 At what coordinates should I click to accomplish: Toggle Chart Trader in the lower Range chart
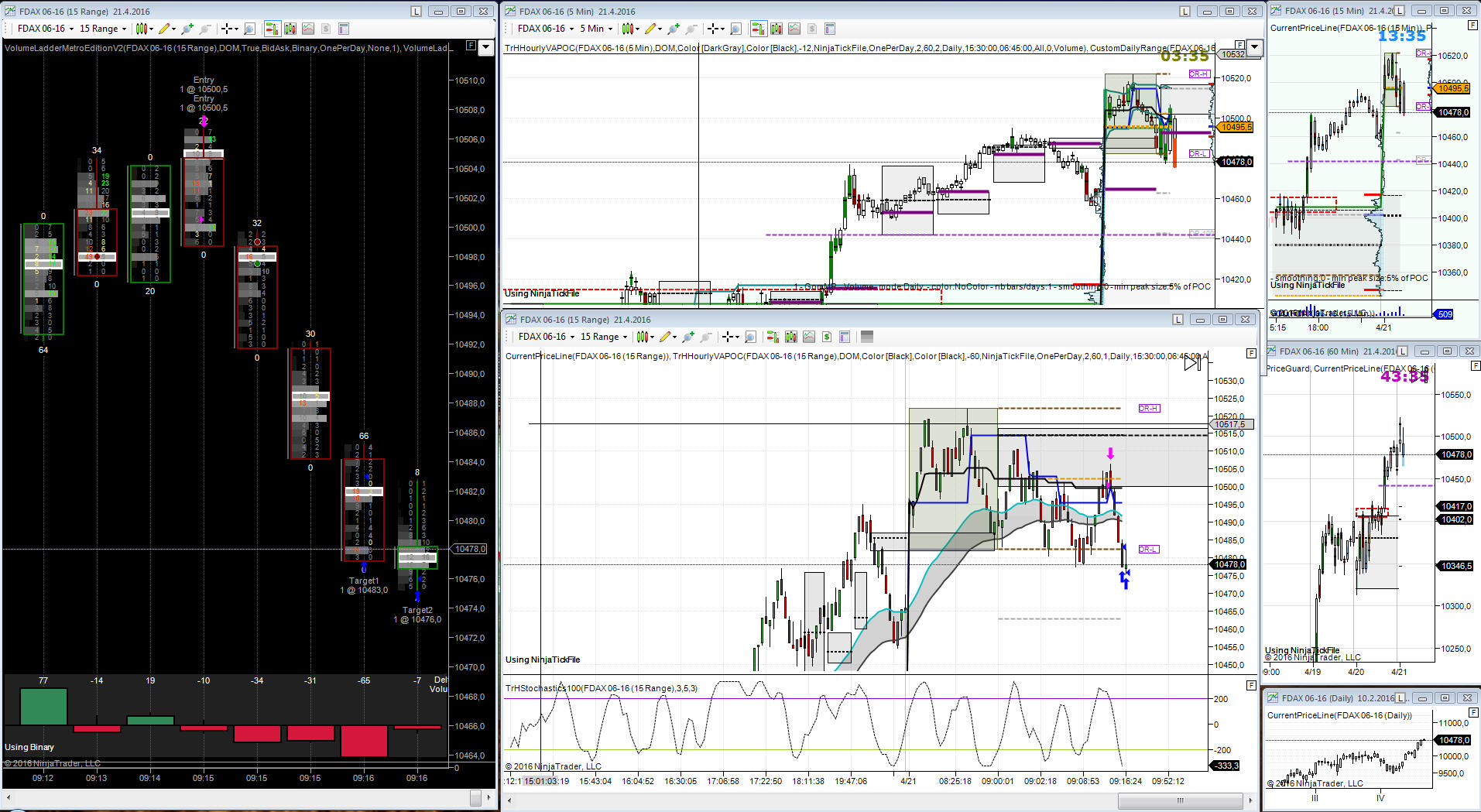click(773, 337)
